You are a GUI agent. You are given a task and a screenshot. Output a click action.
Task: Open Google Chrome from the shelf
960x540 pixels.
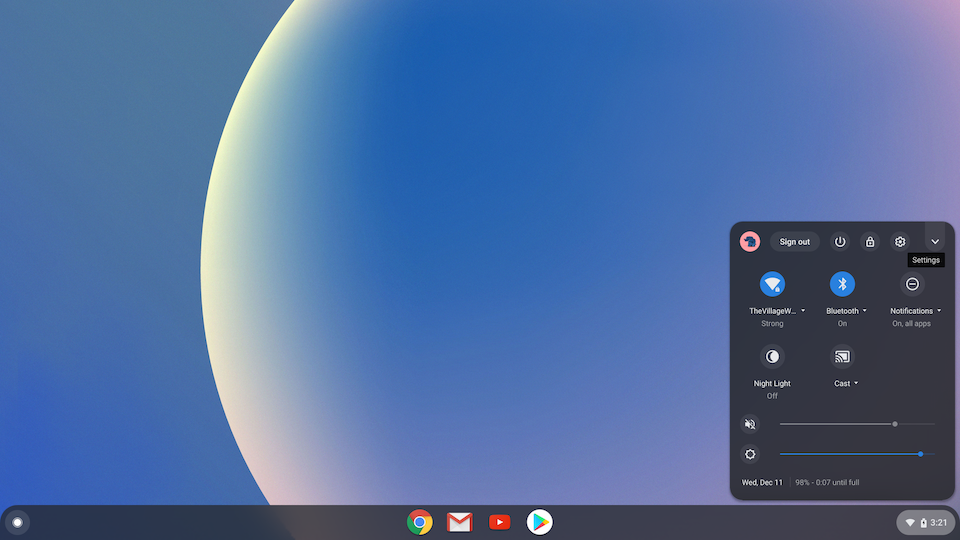point(419,522)
